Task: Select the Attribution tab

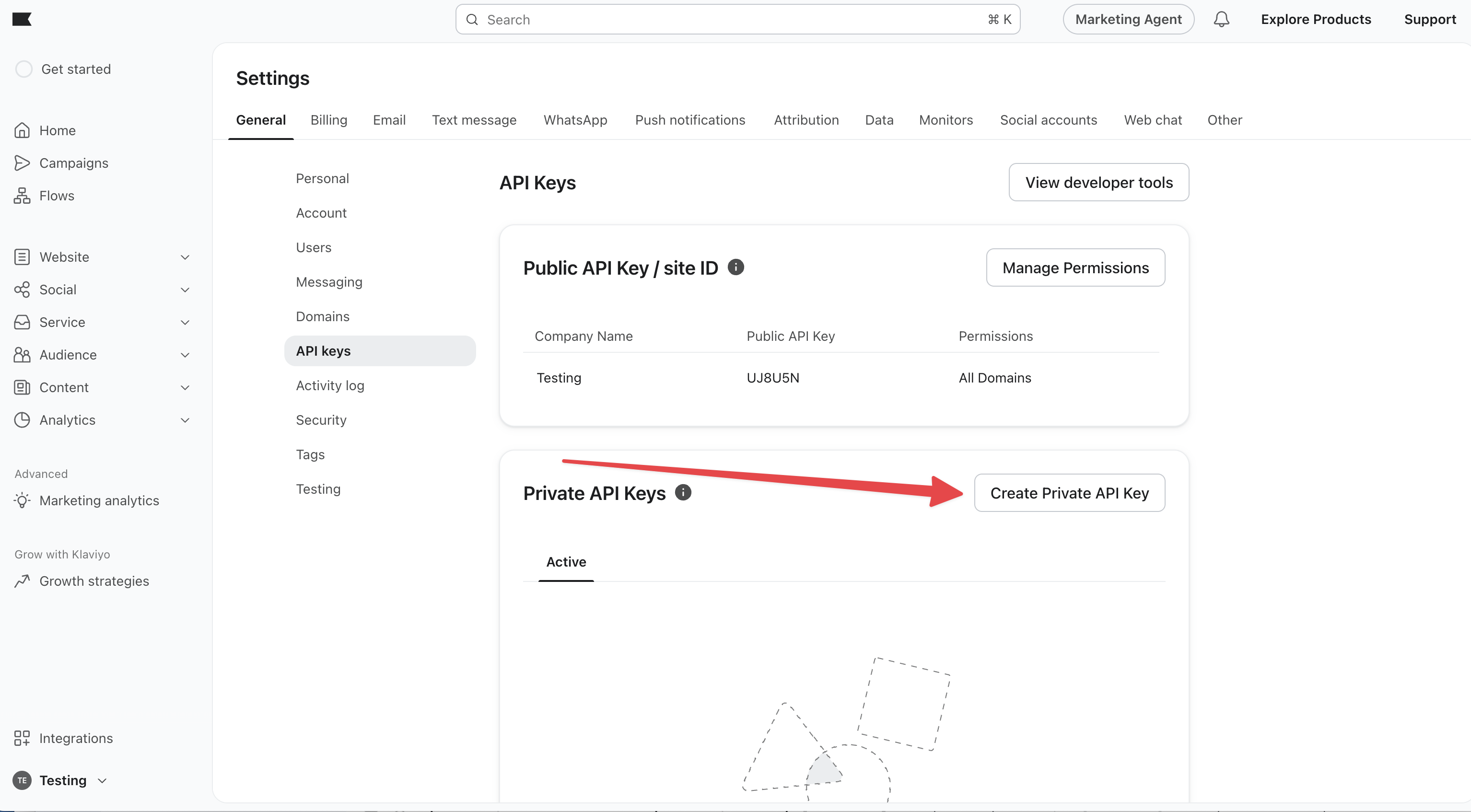Action: click(x=806, y=120)
